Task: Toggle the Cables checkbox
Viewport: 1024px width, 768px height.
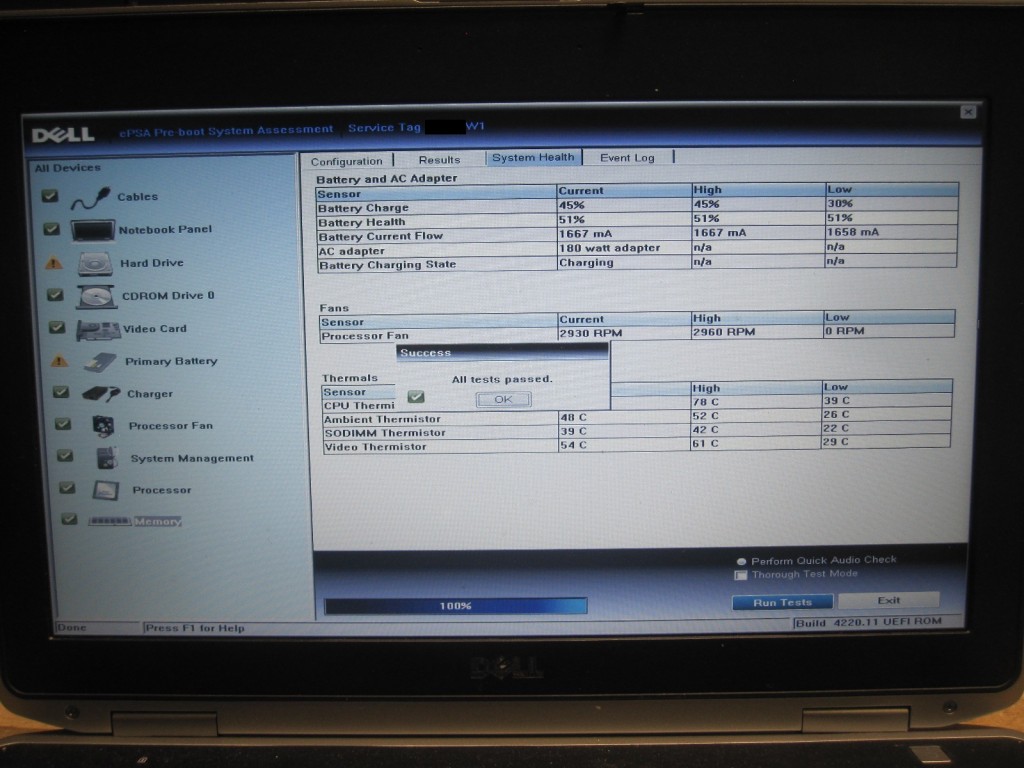Action: (x=50, y=196)
